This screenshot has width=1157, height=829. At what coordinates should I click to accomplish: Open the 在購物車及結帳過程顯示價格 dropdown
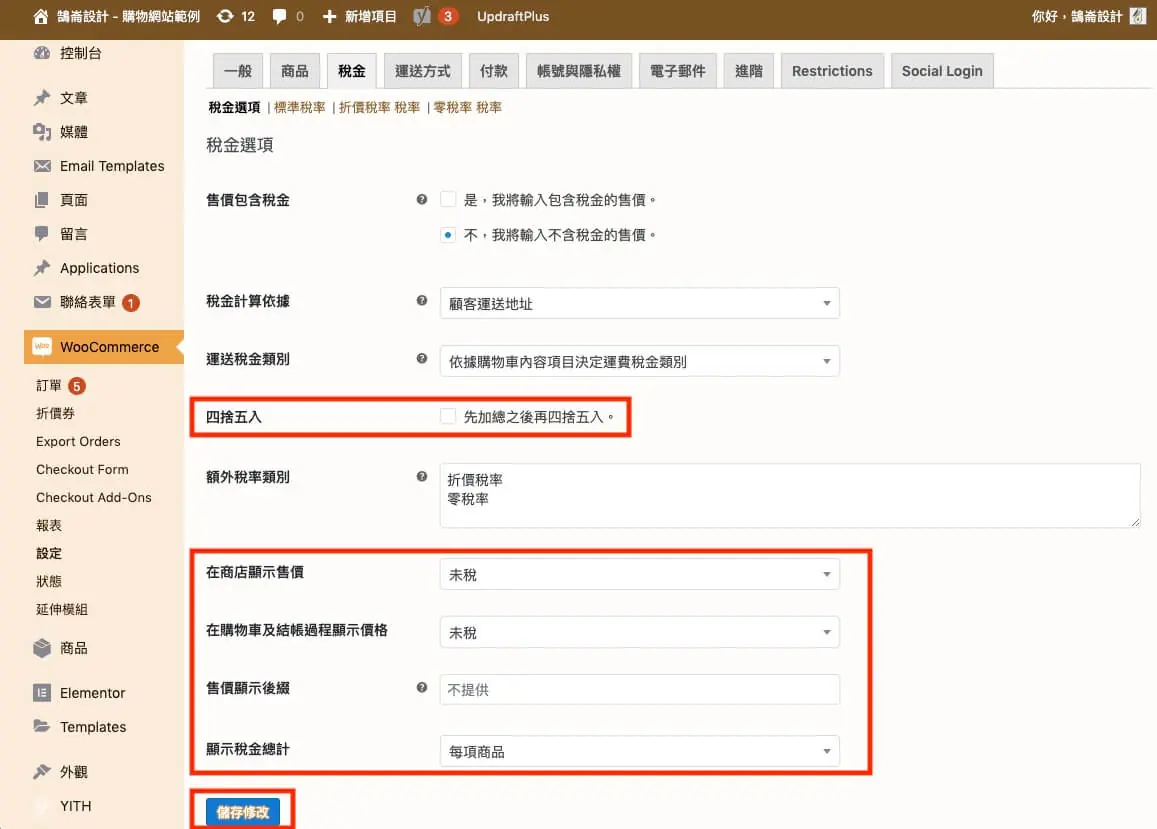639,633
